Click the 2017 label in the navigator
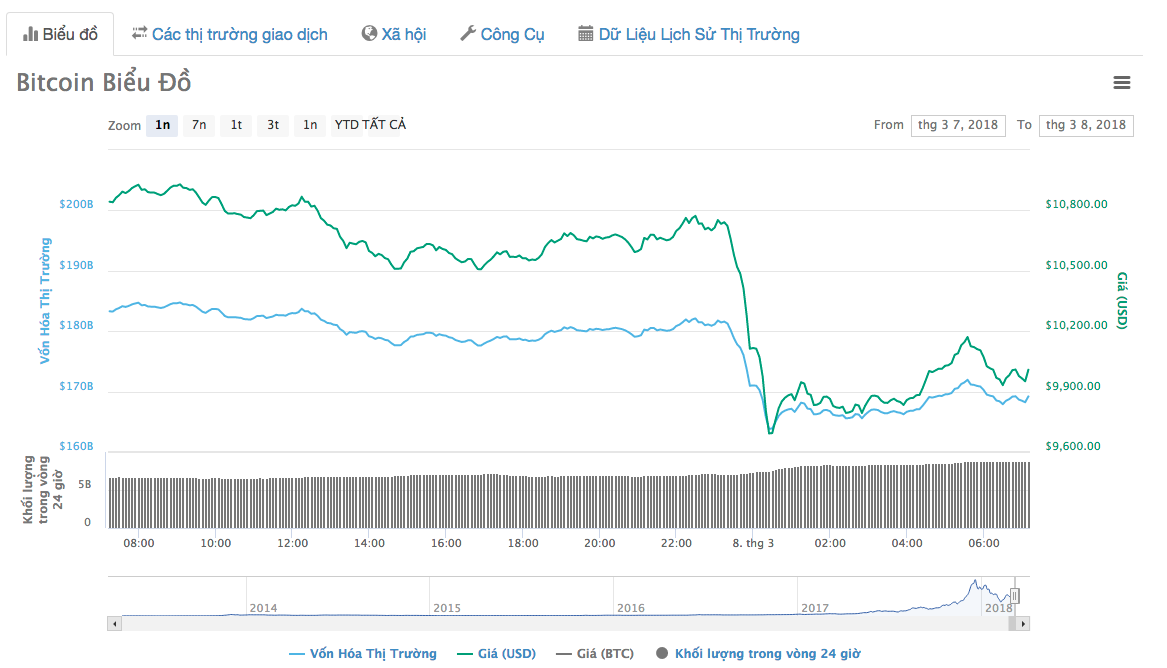The height and width of the screenshot is (668, 1167). 815,608
